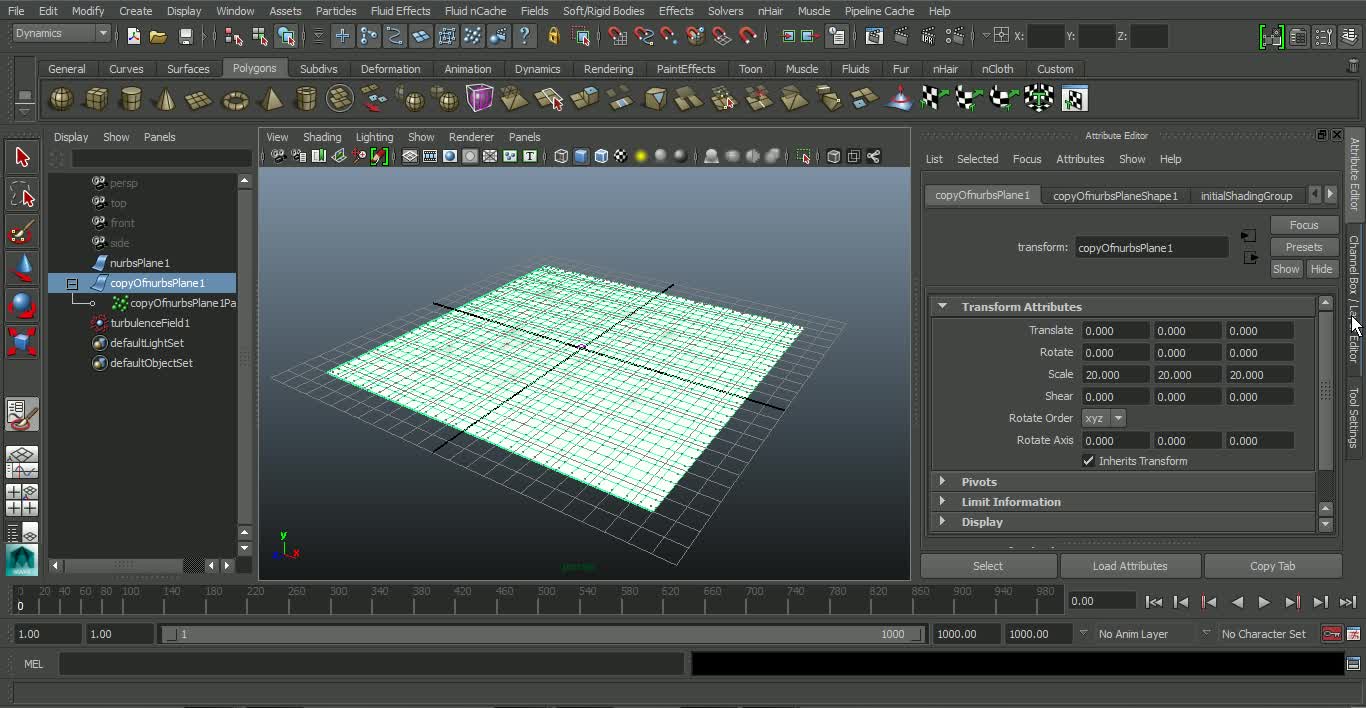Click the Focus button
This screenshot has width=1366, height=708.
pos(1304,225)
